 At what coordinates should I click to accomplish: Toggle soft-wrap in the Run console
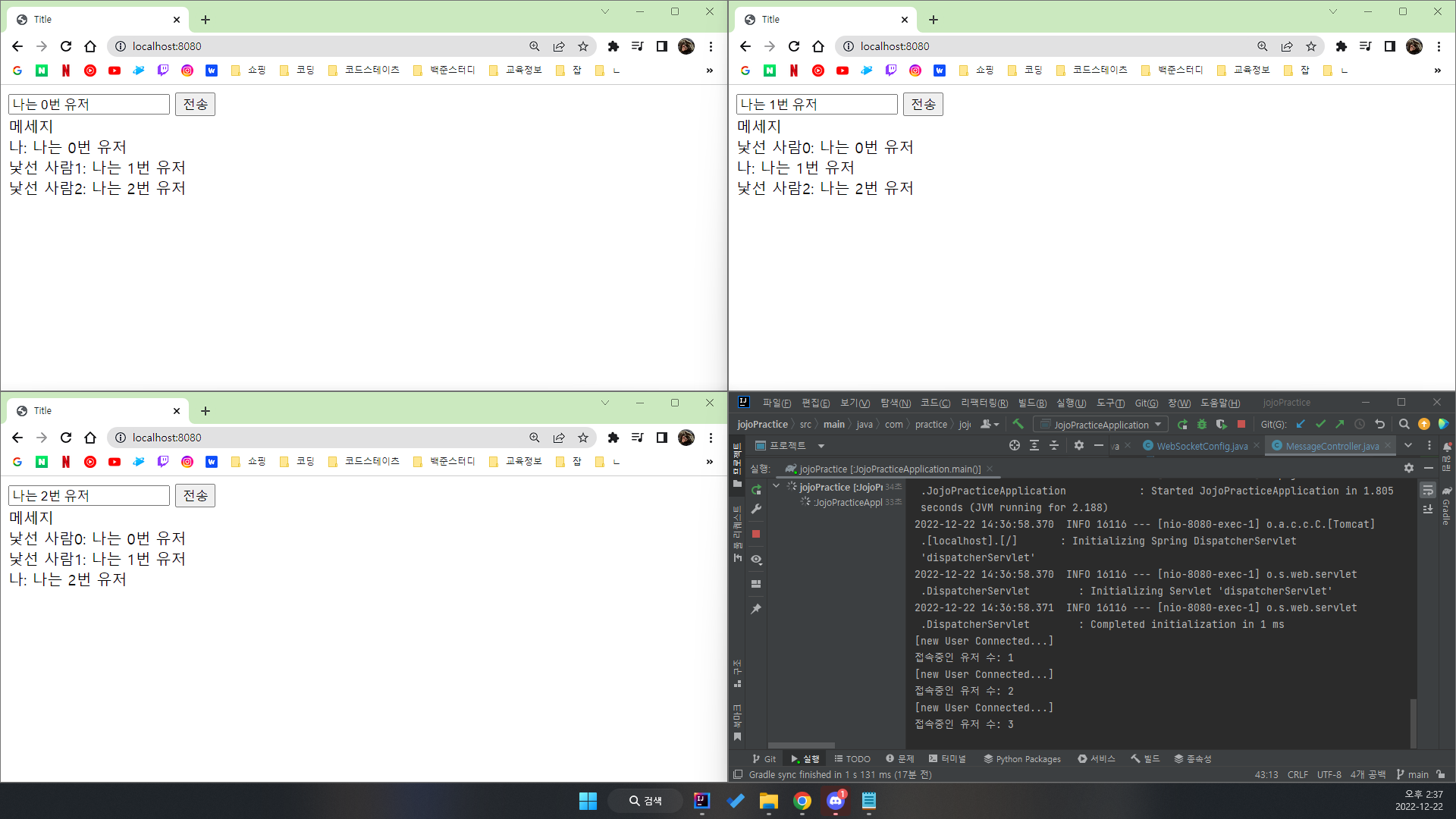[x=1428, y=491]
